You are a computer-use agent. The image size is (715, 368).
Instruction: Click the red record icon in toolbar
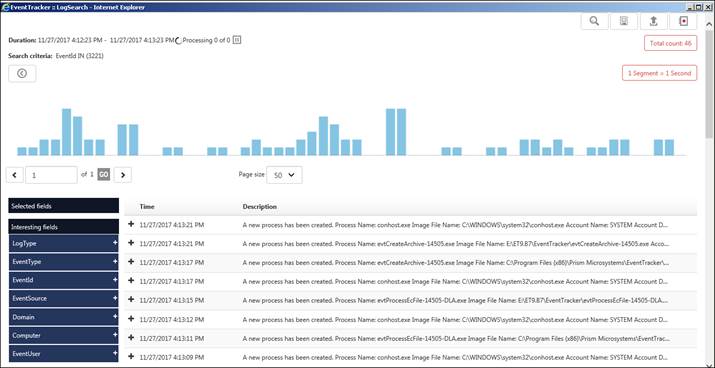pyautogui.click(x=683, y=21)
